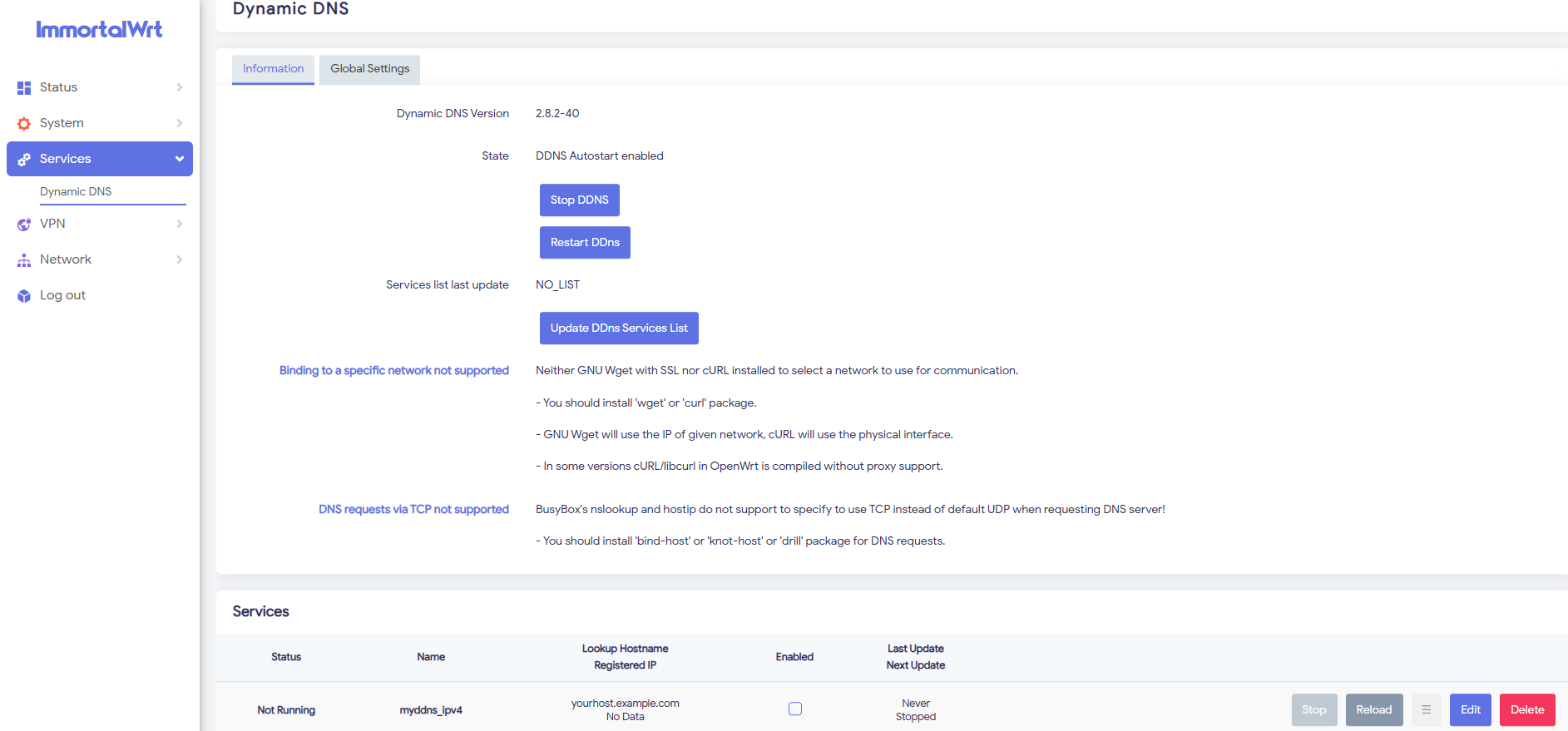Click the greyed Stop button for myddns_ipv4
The width and height of the screenshot is (1568, 731).
click(1314, 709)
